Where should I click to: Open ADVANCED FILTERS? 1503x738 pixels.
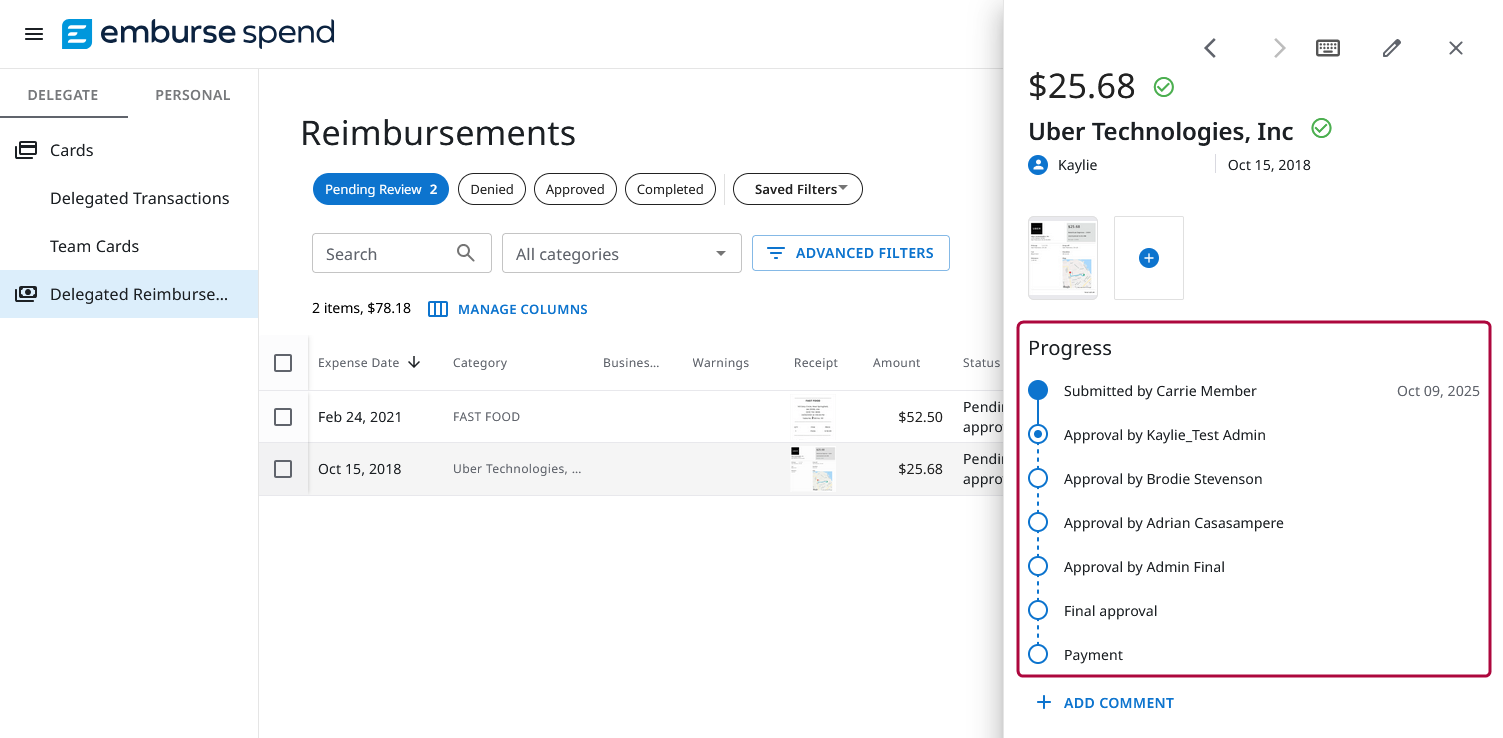click(x=850, y=252)
